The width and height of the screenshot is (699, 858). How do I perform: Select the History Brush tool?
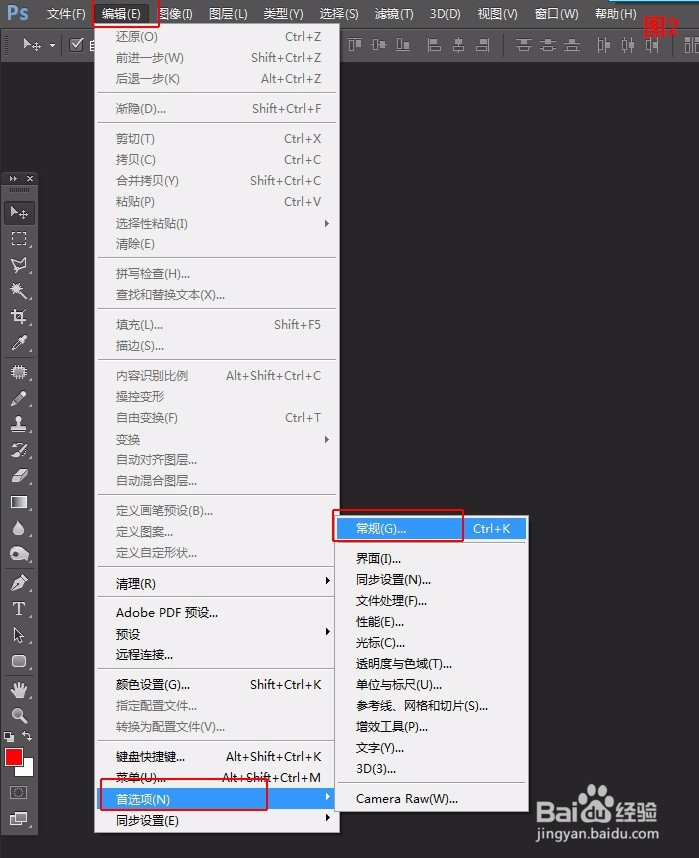tap(19, 450)
